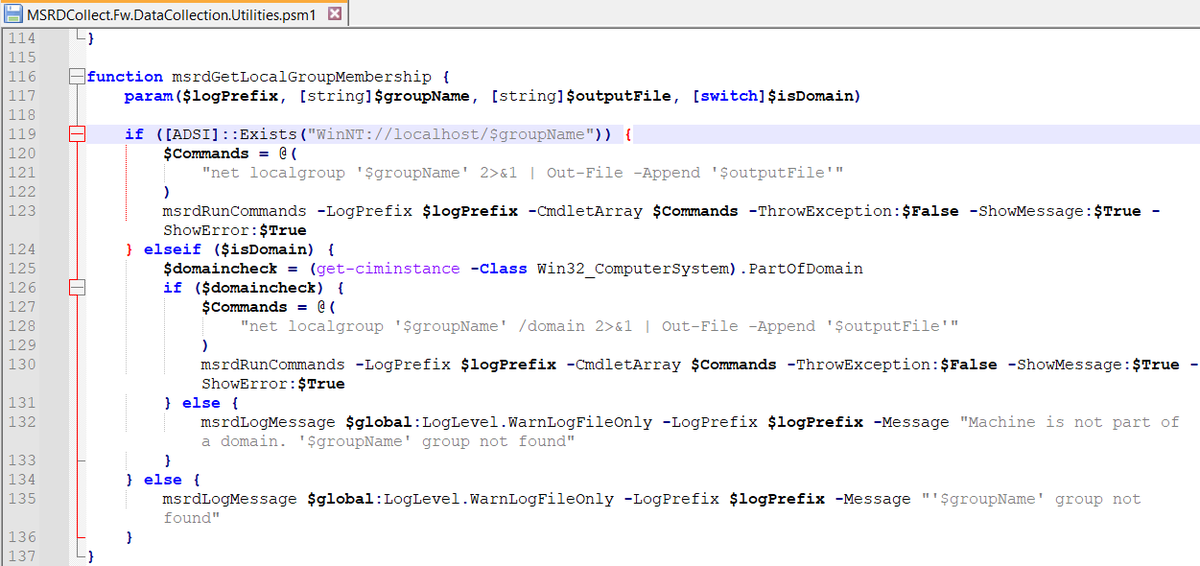The height and width of the screenshot is (566, 1200).
Task: Collapse the if $domaincheck block at line 126
Action: [75, 288]
